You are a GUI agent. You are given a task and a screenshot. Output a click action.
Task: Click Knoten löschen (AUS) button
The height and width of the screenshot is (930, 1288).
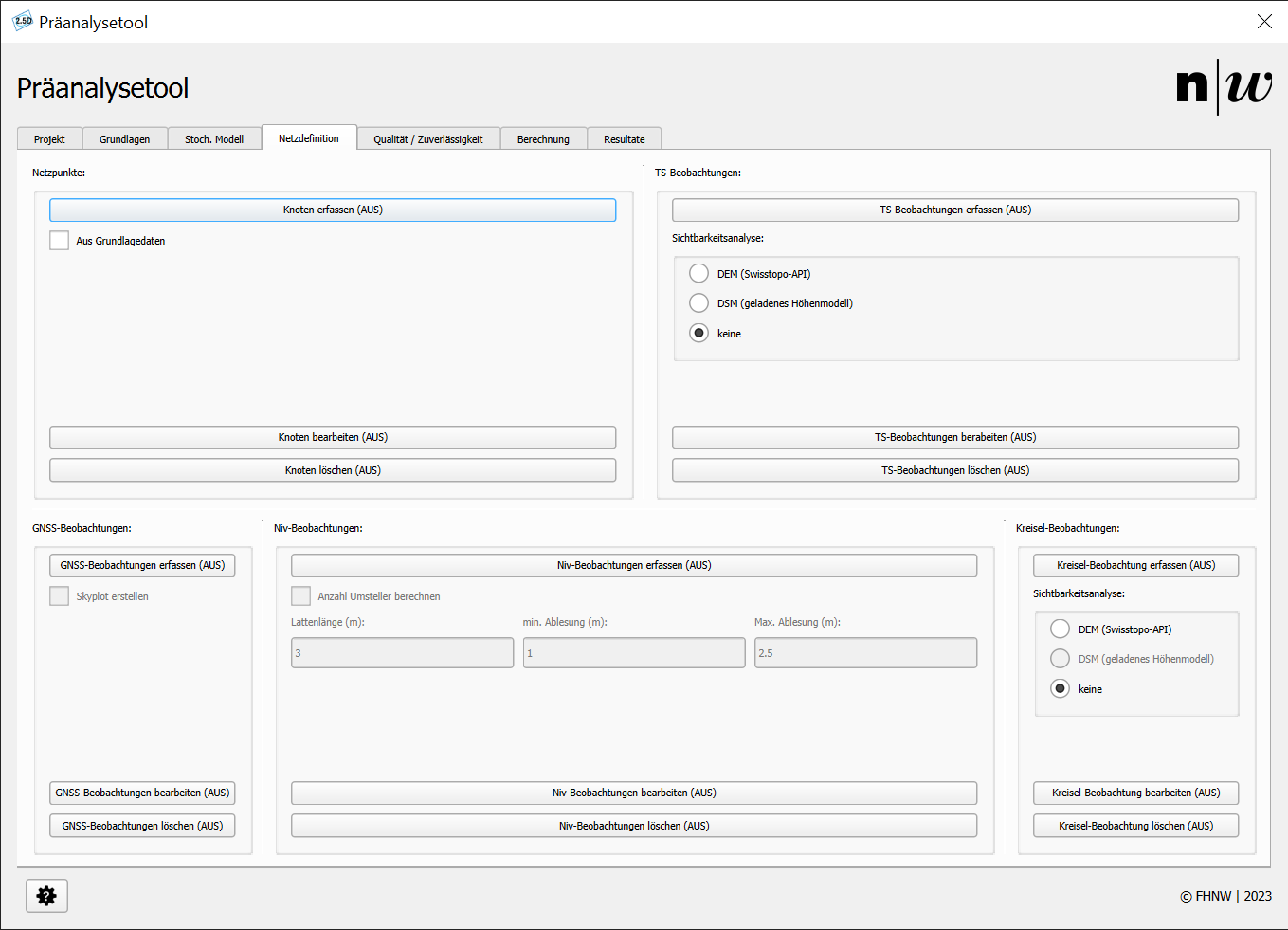coord(333,470)
